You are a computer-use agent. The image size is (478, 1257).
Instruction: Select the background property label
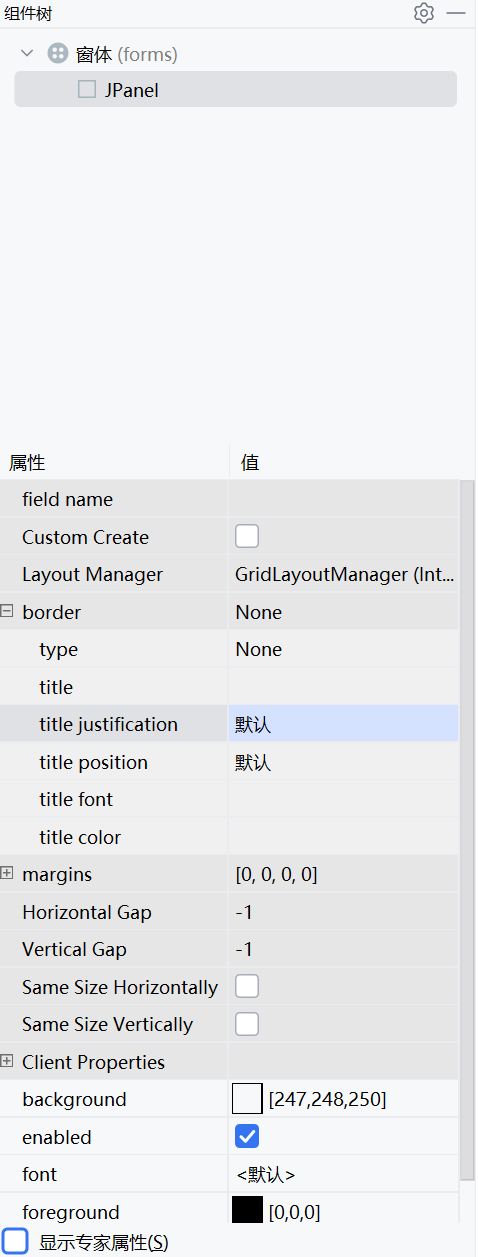[74, 1099]
